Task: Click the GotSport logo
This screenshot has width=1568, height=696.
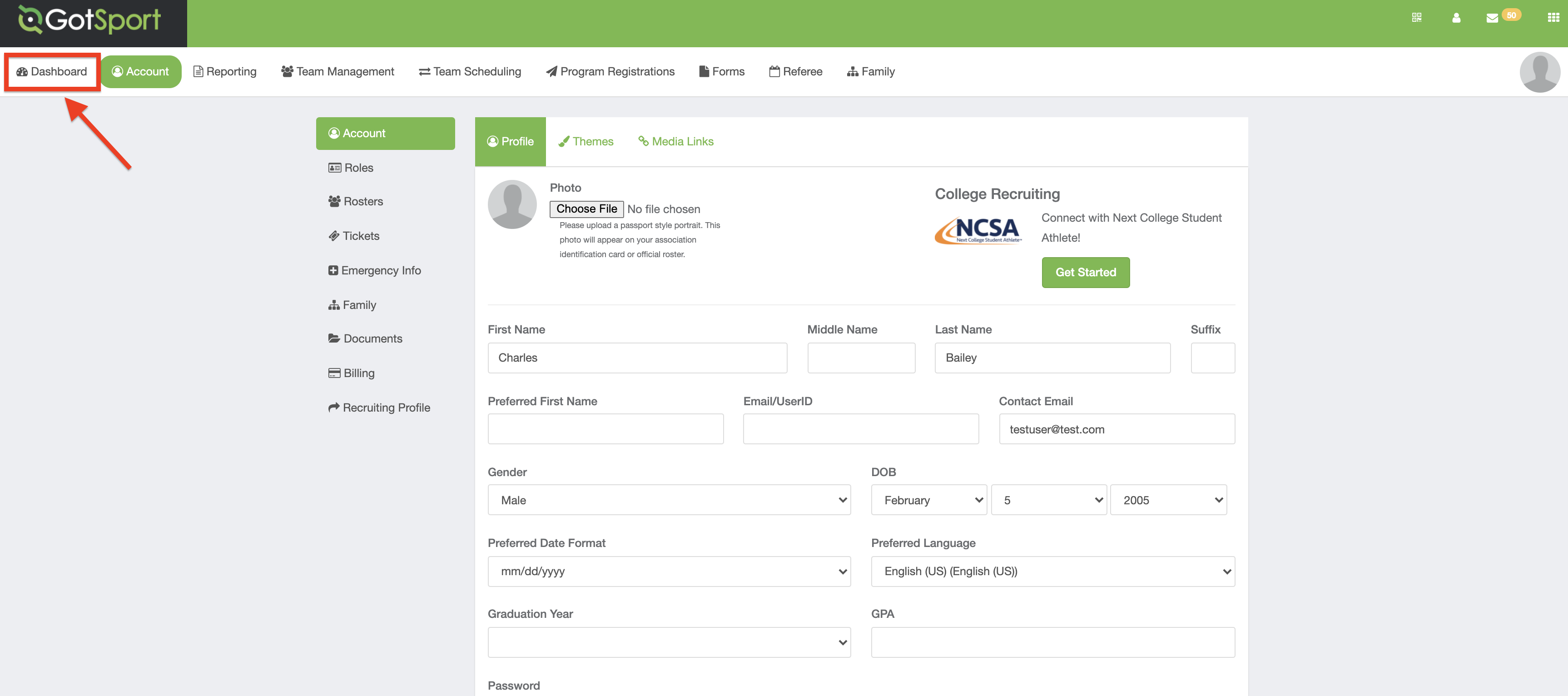Action: tap(90, 20)
